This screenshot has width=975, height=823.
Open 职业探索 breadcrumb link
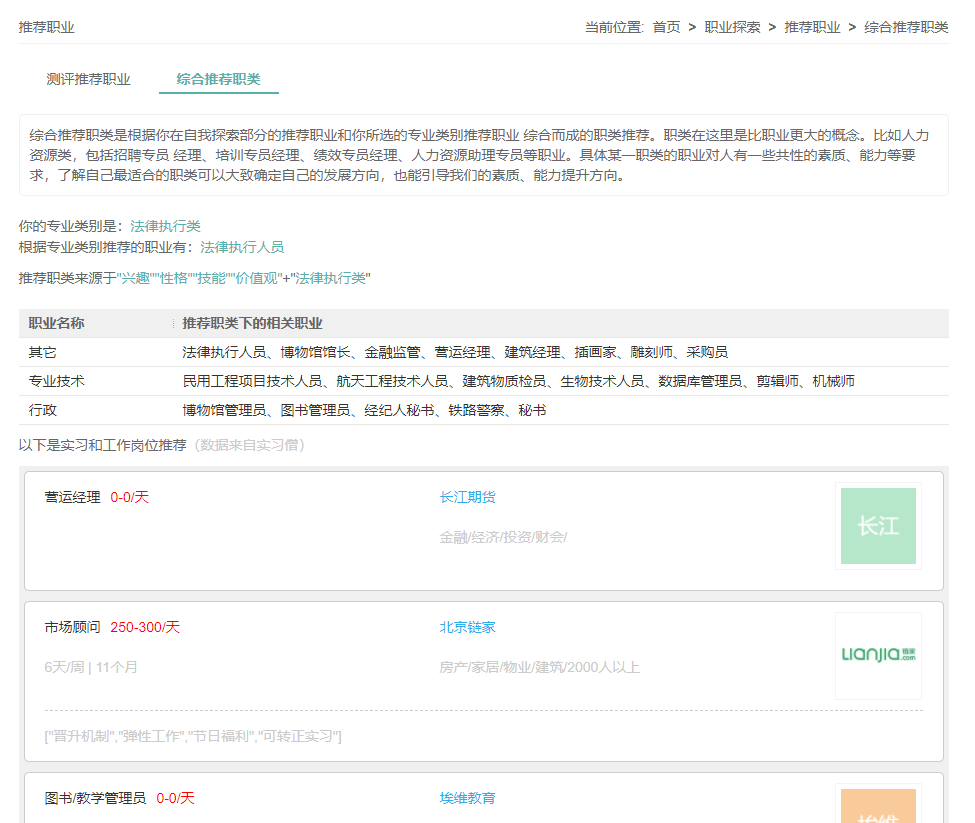(732, 27)
